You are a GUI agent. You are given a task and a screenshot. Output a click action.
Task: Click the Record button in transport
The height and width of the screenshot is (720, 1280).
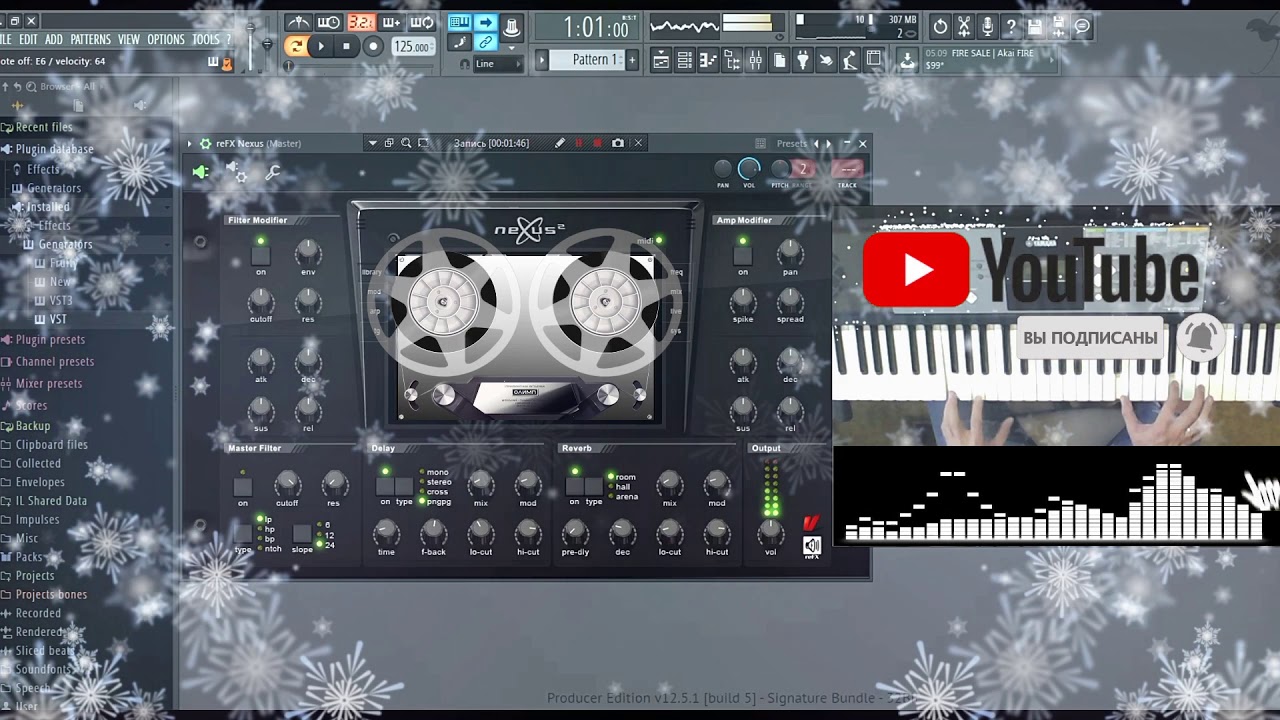(x=373, y=46)
